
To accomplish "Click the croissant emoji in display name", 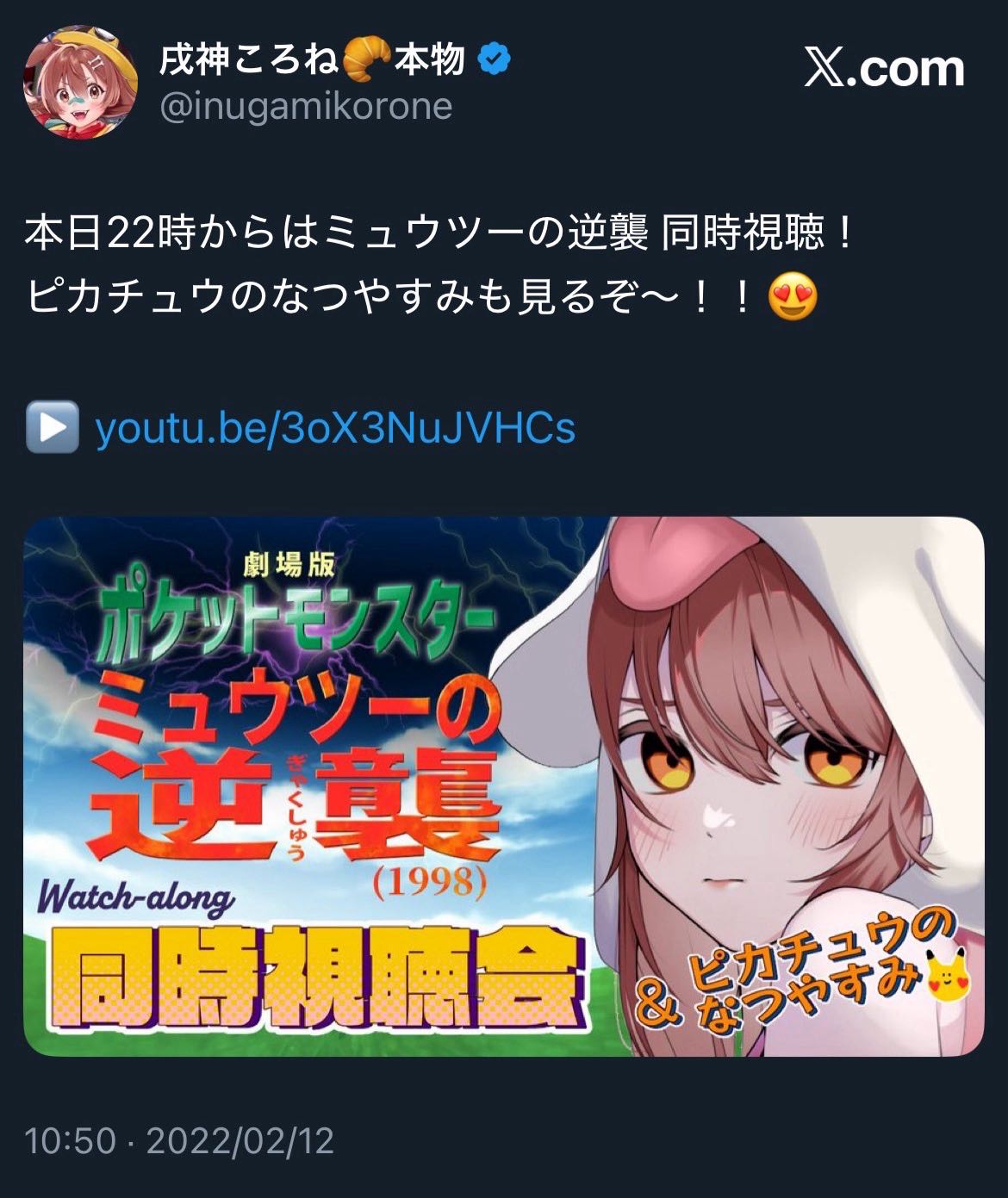I will pyautogui.click(x=368, y=60).
